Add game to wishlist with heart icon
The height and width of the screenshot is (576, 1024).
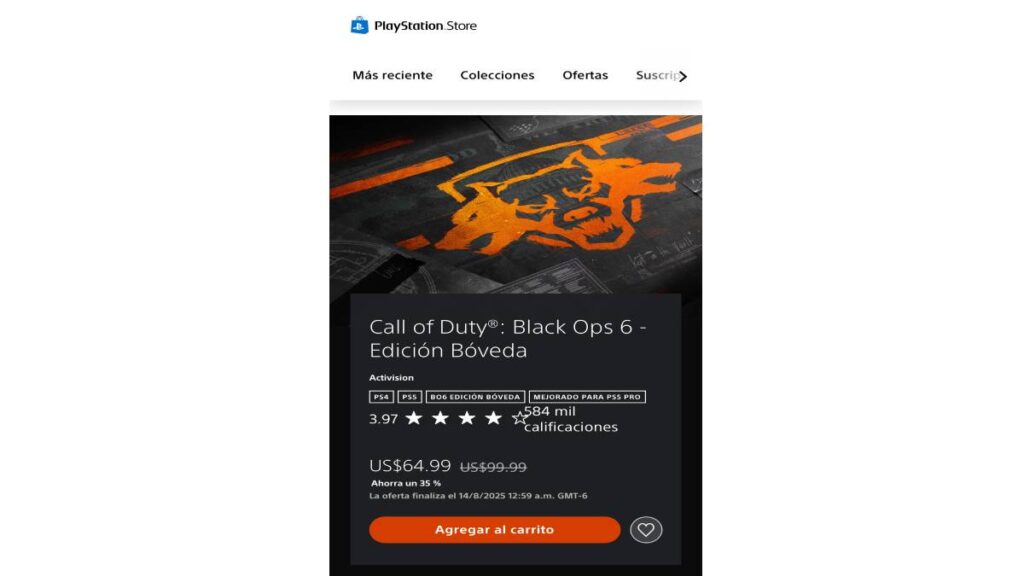tap(646, 530)
